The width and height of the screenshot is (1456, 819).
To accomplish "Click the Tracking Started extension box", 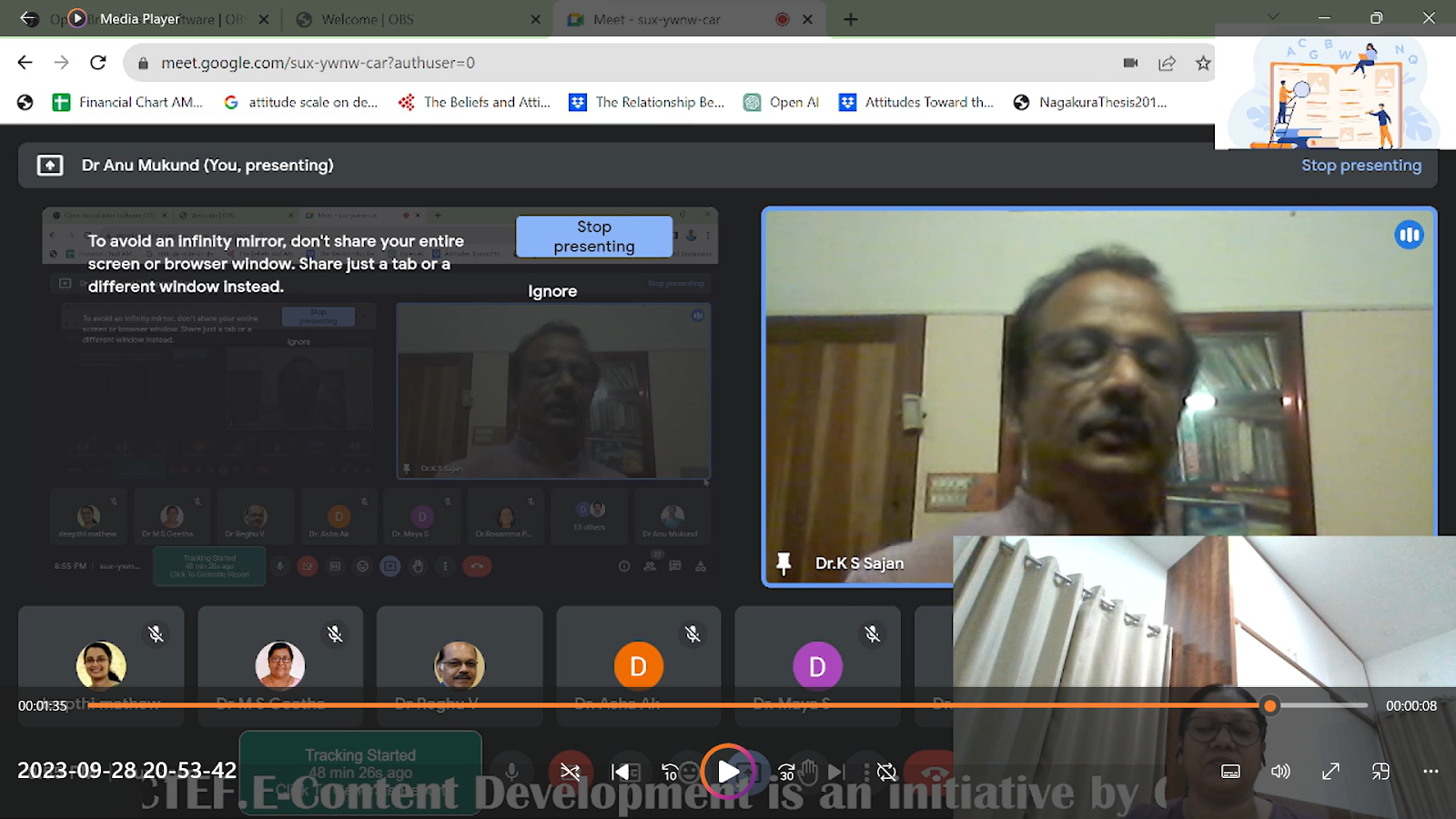I will (360, 772).
